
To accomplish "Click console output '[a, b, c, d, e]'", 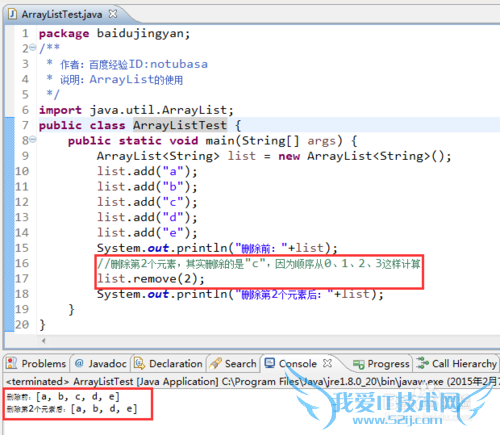I will tap(78, 396).
